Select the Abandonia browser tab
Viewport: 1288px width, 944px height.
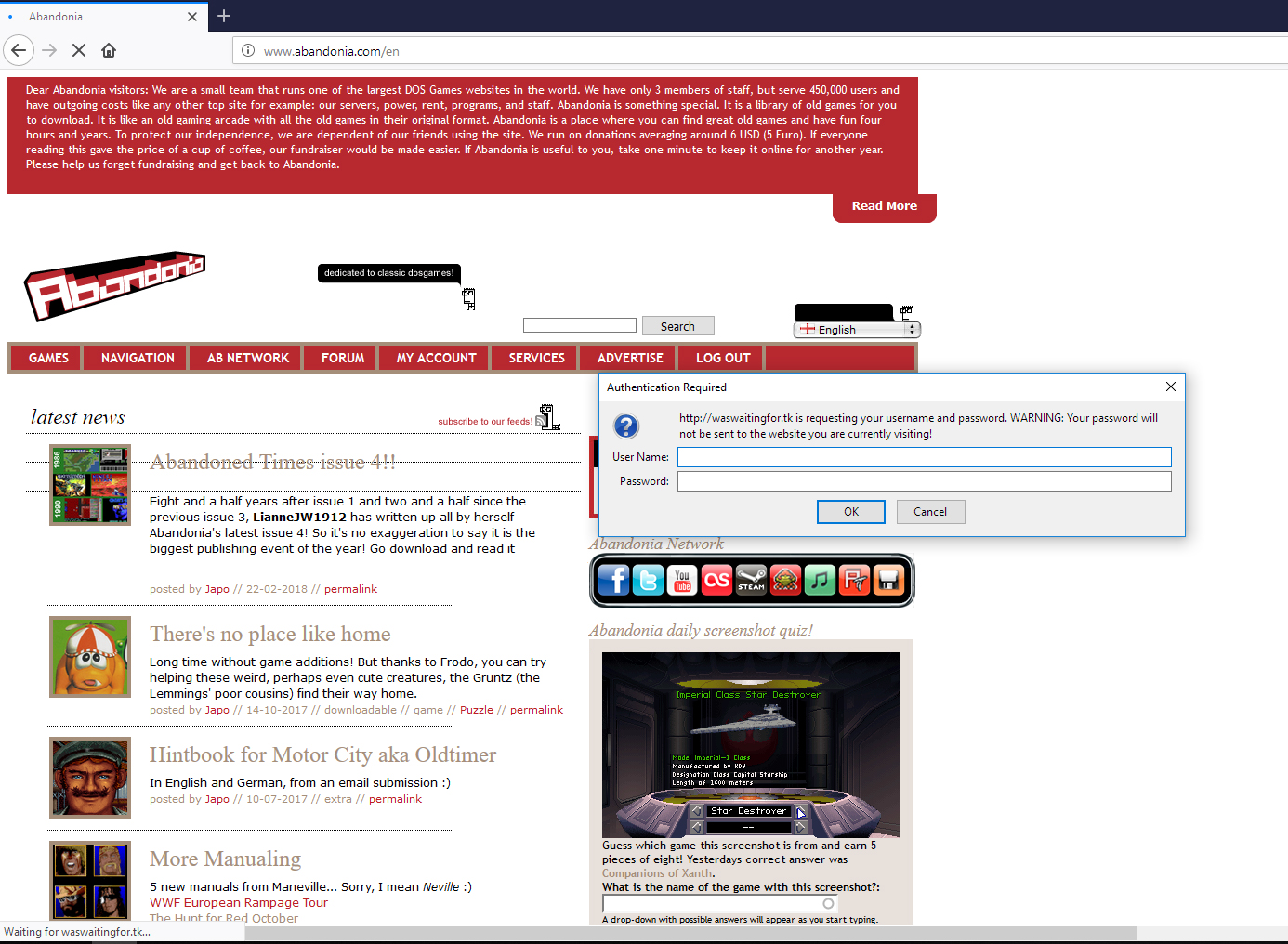(102, 17)
